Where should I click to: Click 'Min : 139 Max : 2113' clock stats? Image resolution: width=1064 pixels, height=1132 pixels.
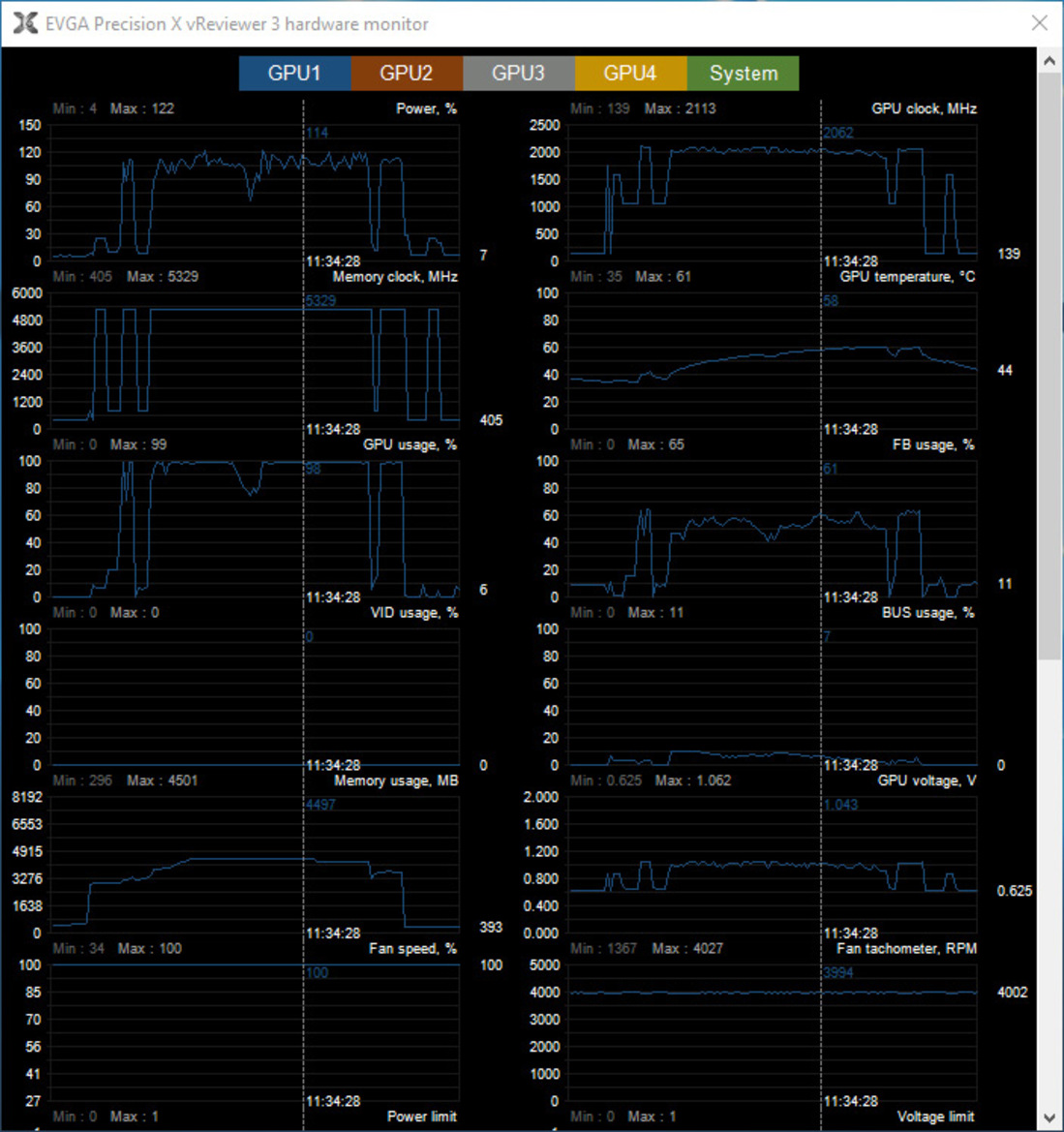click(x=643, y=109)
